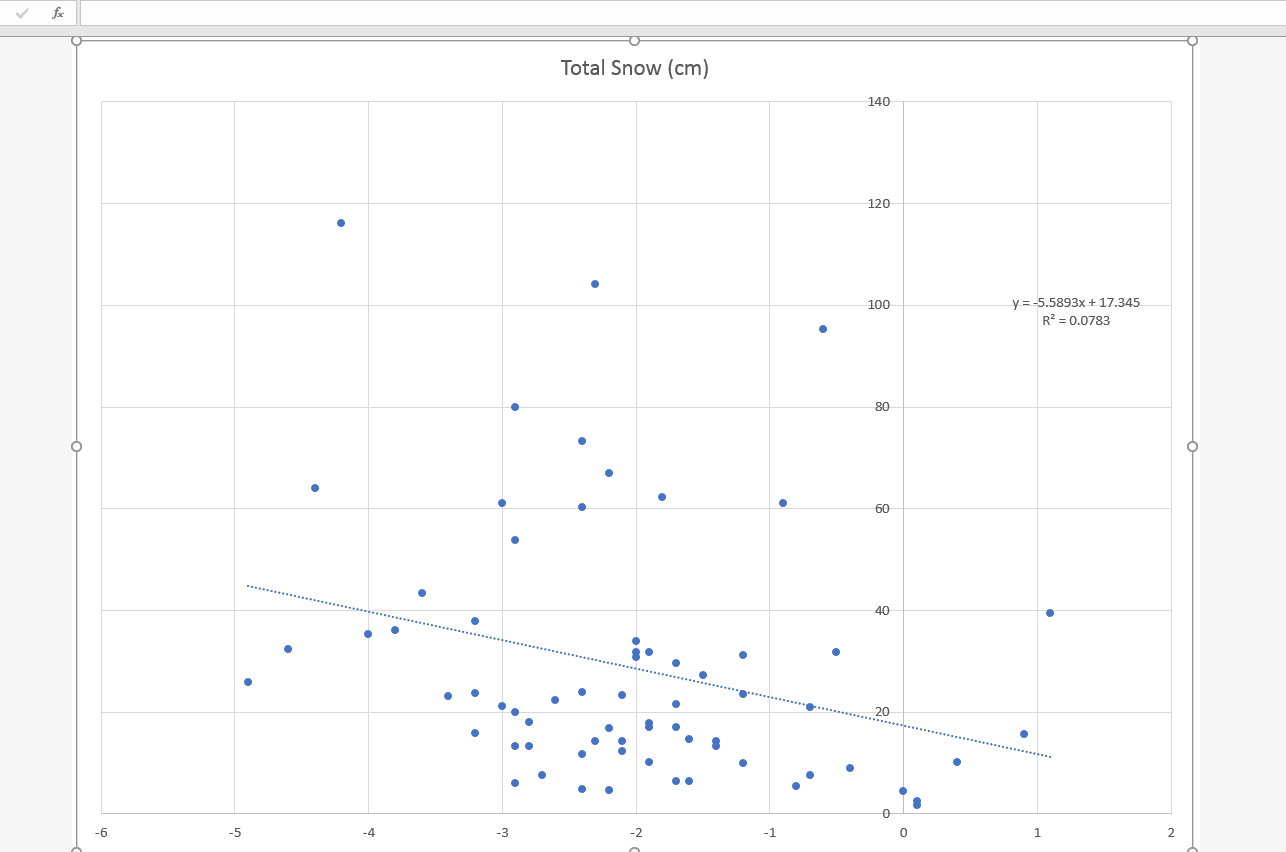This screenshot has height=852, width=1286.
Task: Select the leftmost data point near x=-4.9
Action: tap(248, 682)
